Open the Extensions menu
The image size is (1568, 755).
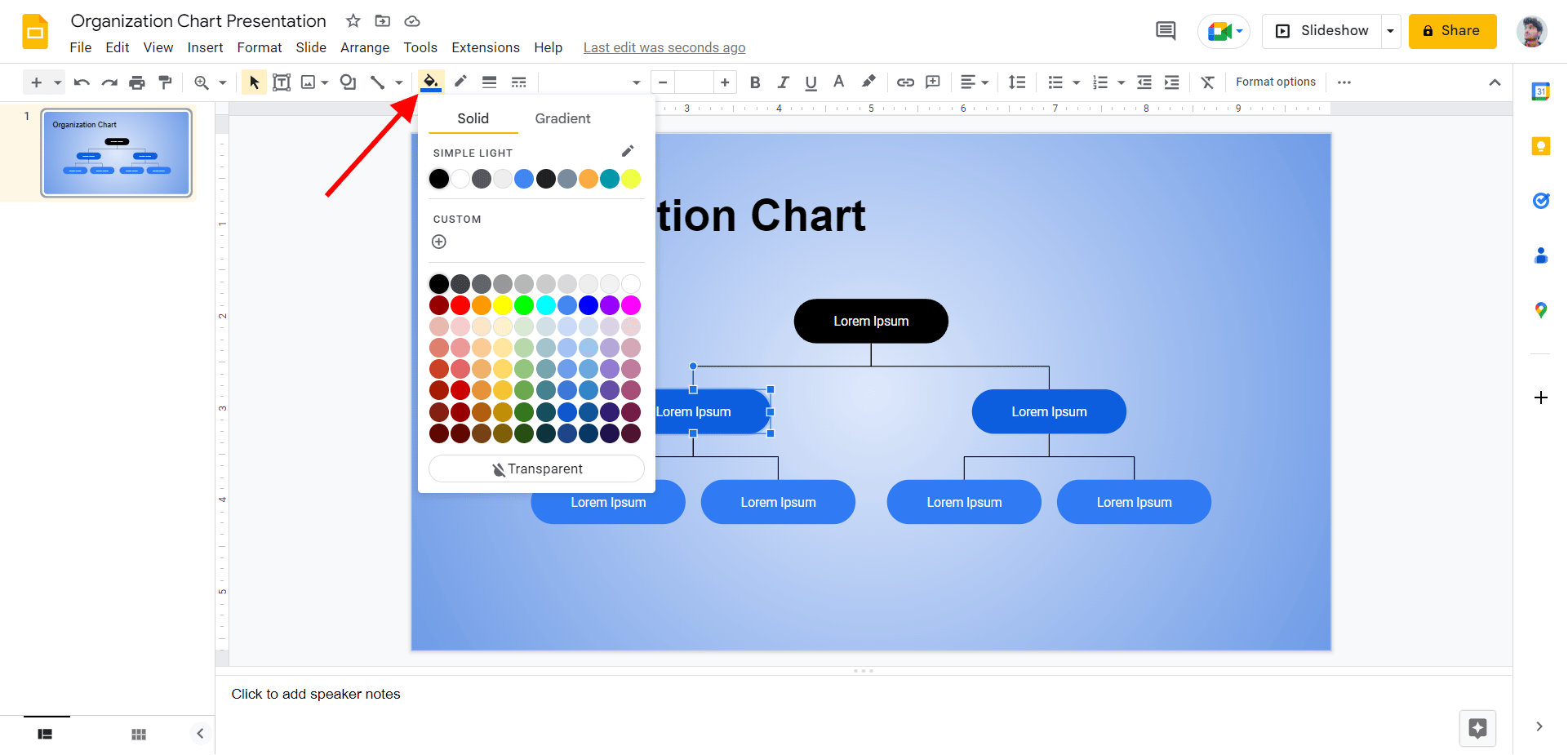click(x=486, y=47)
